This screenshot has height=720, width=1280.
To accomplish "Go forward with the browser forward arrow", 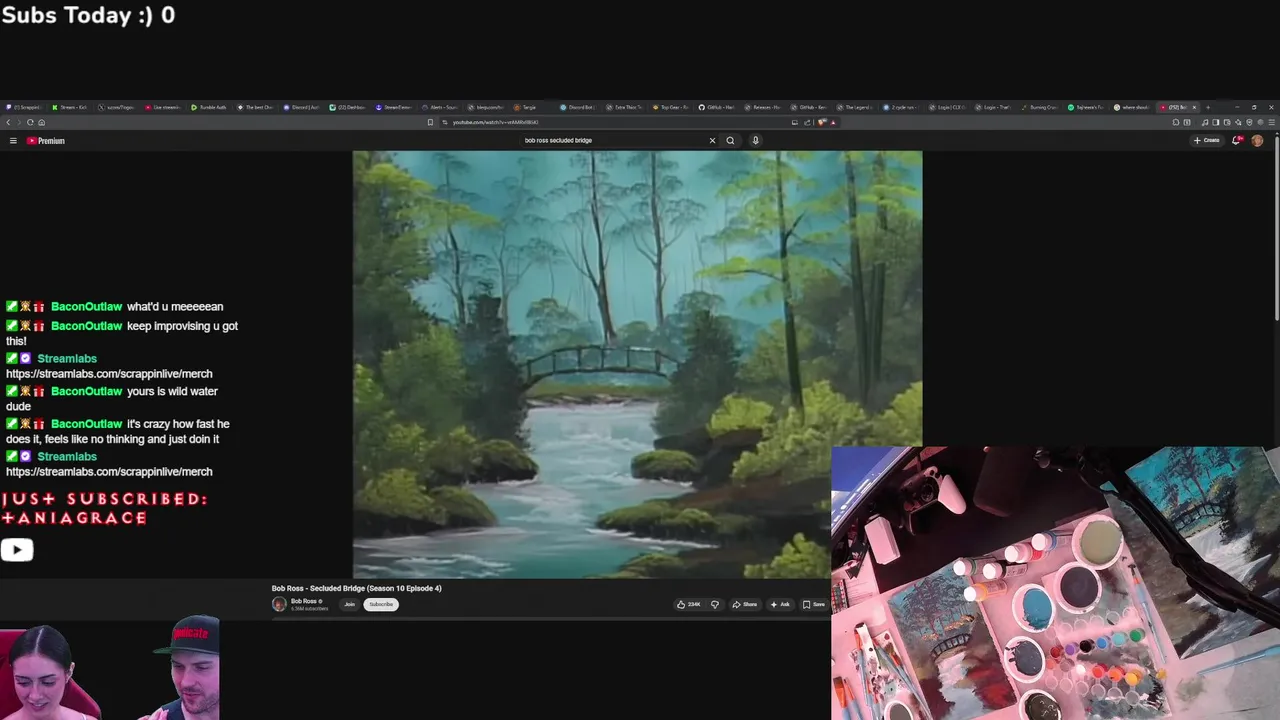I will coord(19,122).
